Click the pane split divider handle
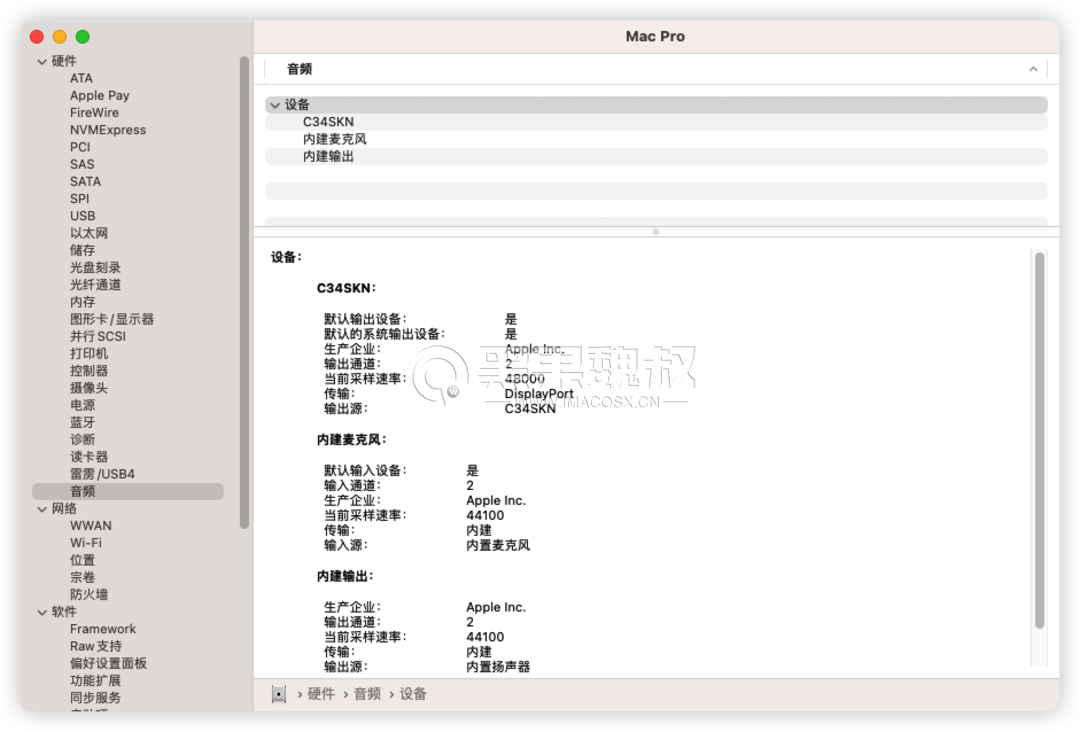 pos(656,232)
